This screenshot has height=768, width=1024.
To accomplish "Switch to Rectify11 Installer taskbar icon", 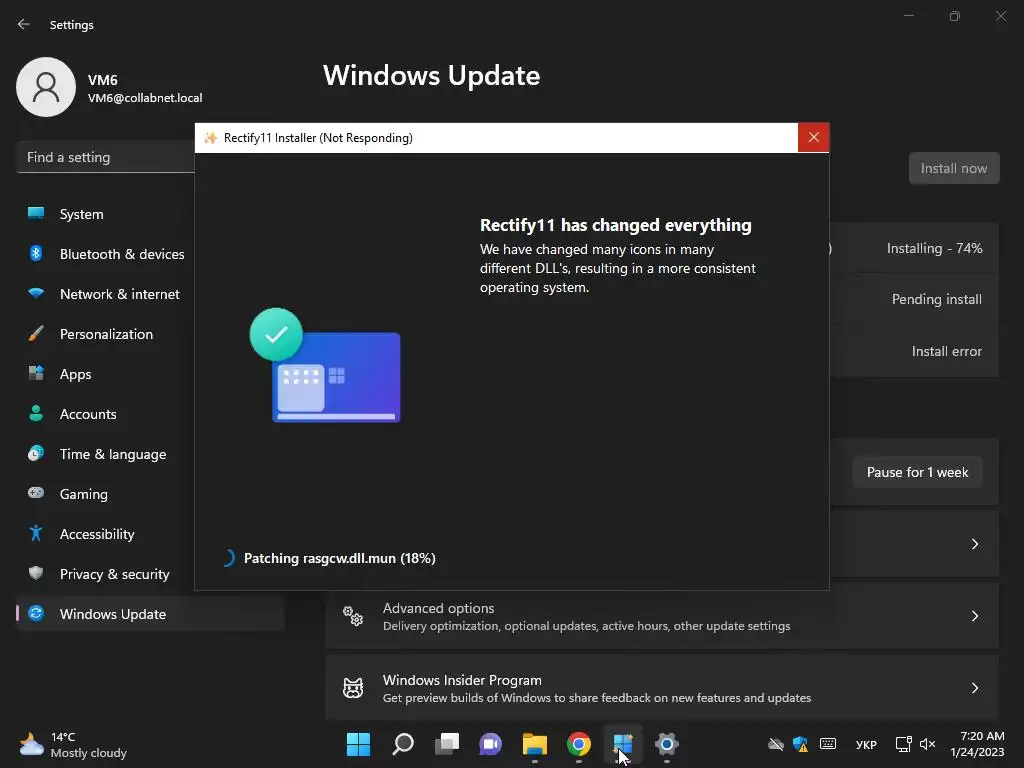I will click(x=623, y=744).
